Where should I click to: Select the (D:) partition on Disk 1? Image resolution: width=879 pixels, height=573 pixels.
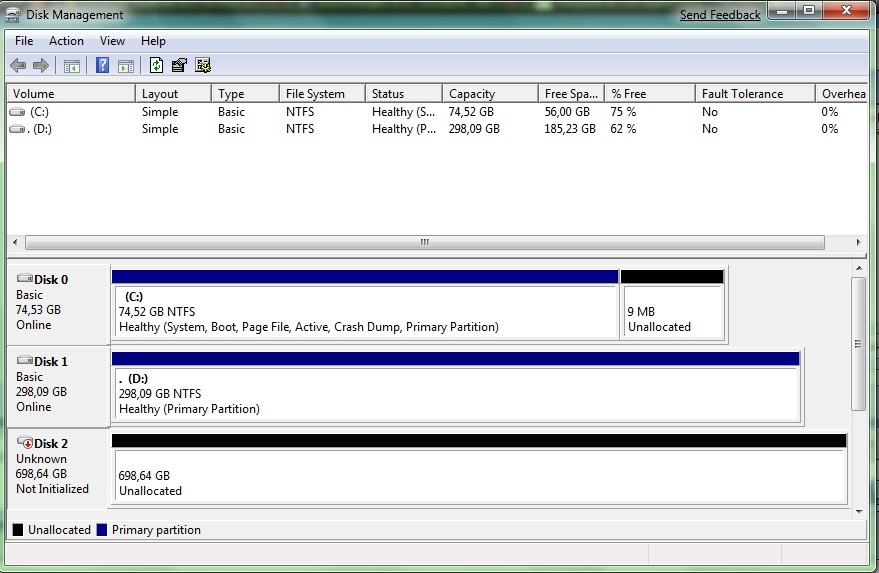(x=456, y=387)
